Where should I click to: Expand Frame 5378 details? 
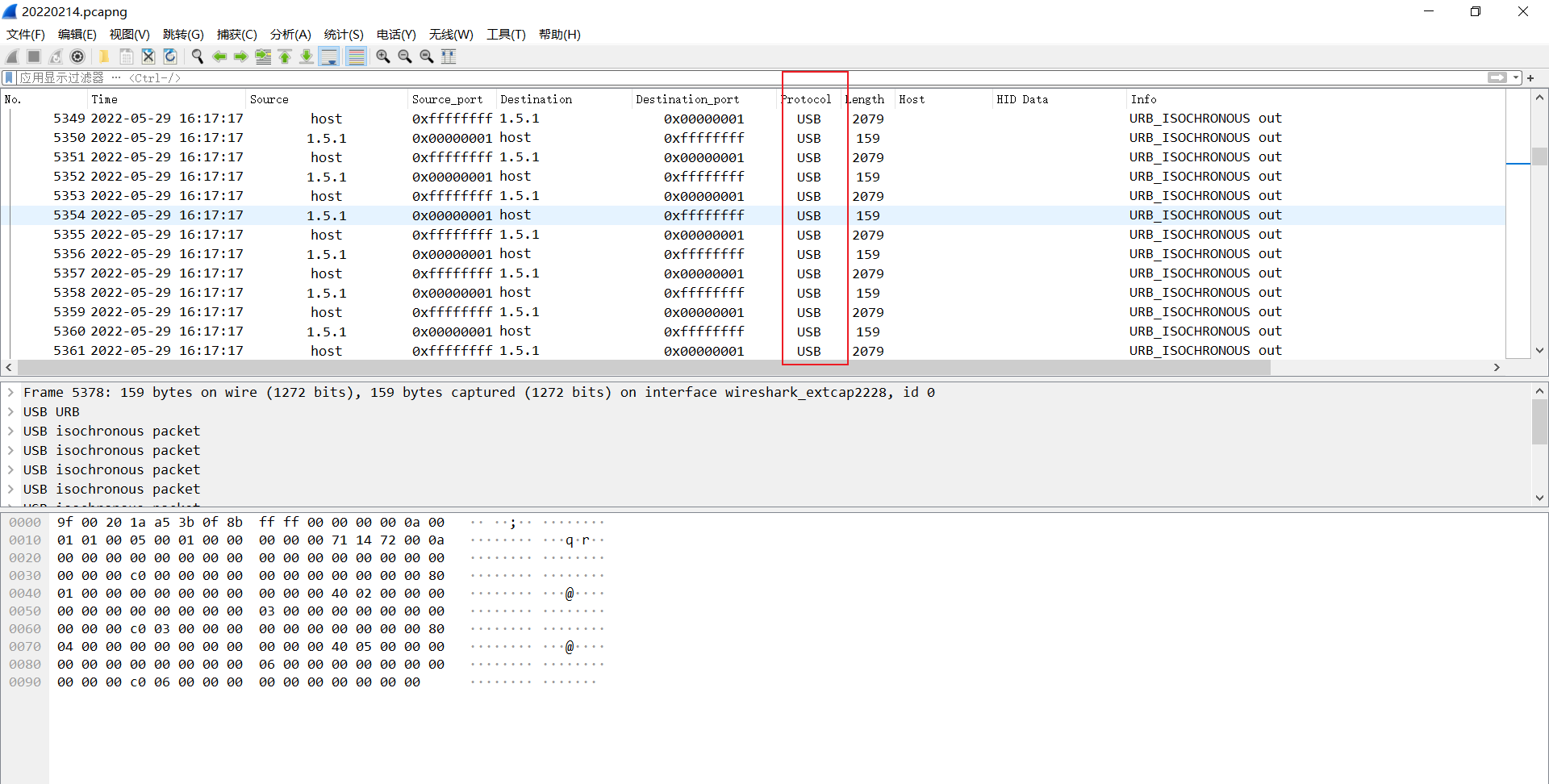tap(10, 393)
